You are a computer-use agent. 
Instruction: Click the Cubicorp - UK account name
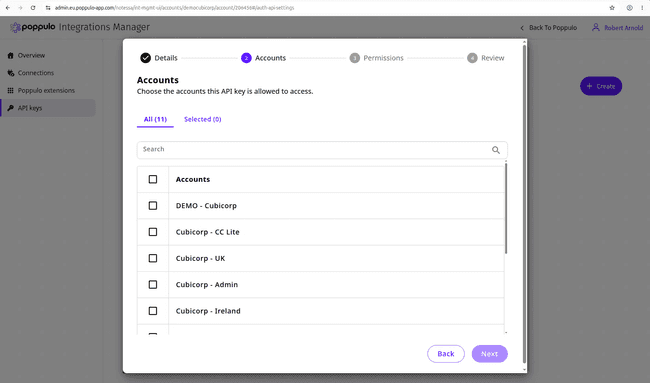coord(200,258)
